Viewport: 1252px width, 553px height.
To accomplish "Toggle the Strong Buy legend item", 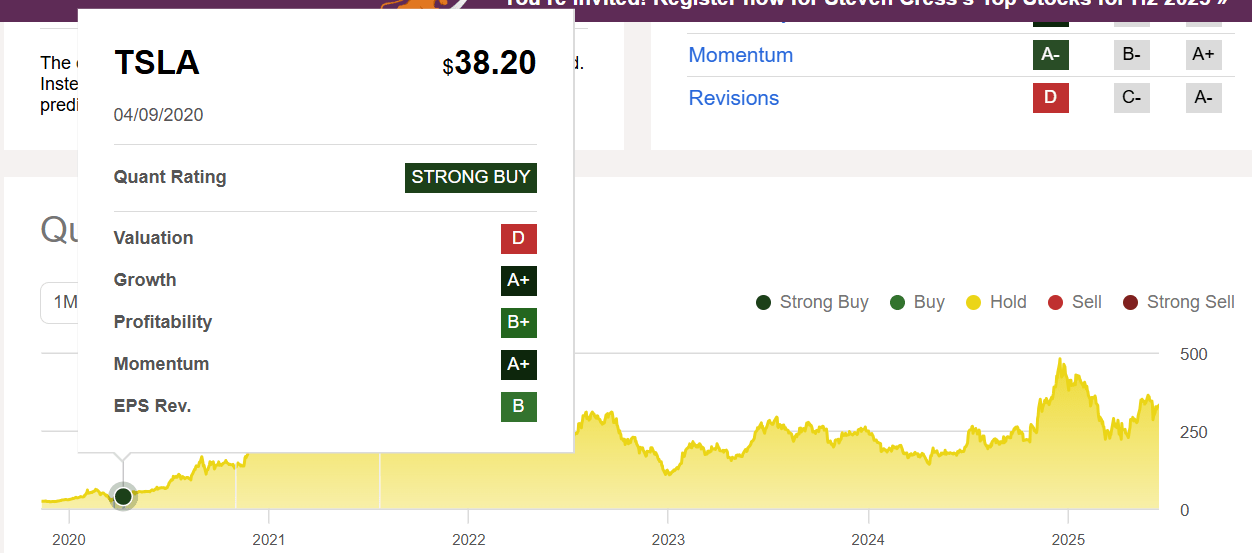I will pyautogui.click(x=812, y=302).
